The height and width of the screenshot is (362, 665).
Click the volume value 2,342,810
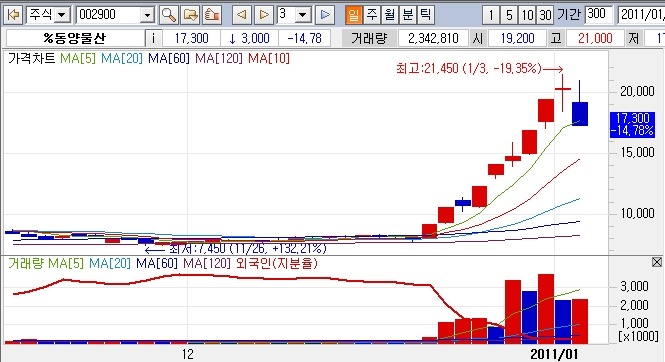tap(433, 39)
